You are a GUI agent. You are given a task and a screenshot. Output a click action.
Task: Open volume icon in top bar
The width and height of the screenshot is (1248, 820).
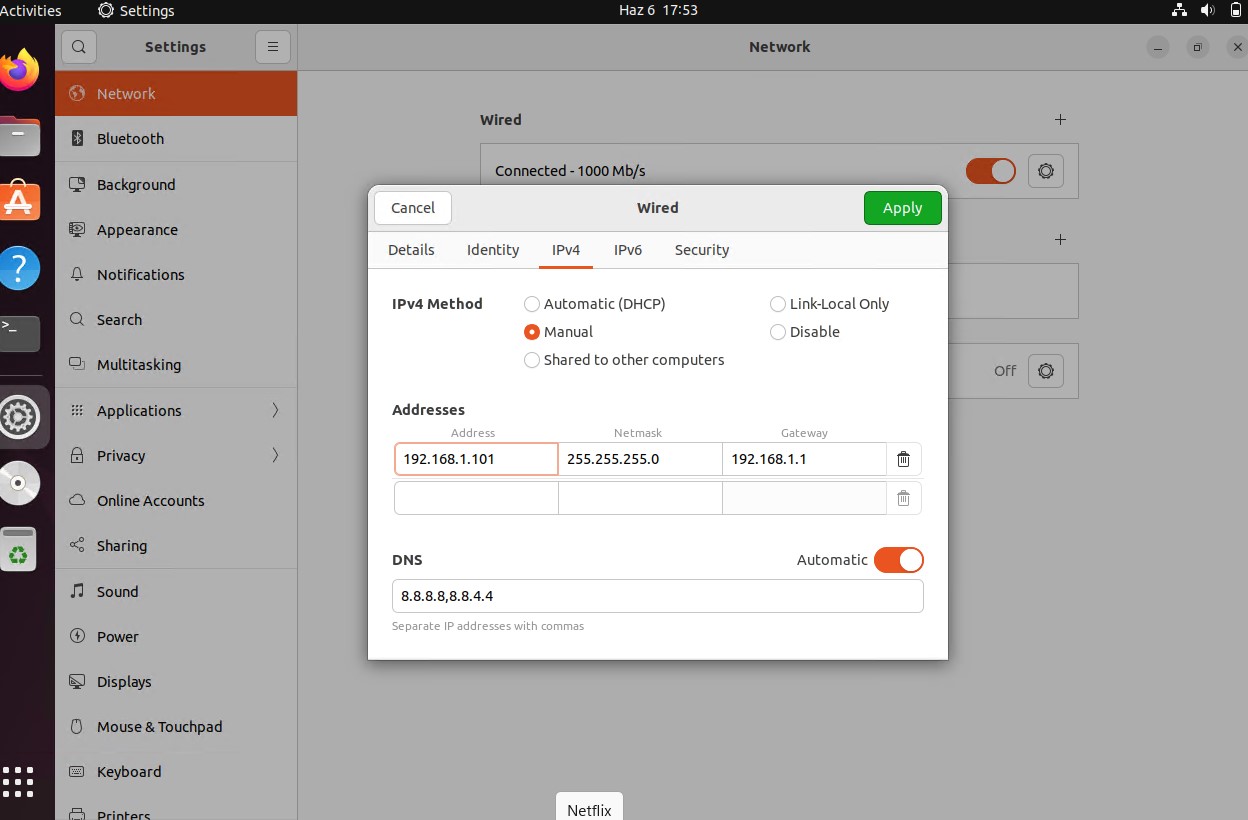pos(1207,10)
